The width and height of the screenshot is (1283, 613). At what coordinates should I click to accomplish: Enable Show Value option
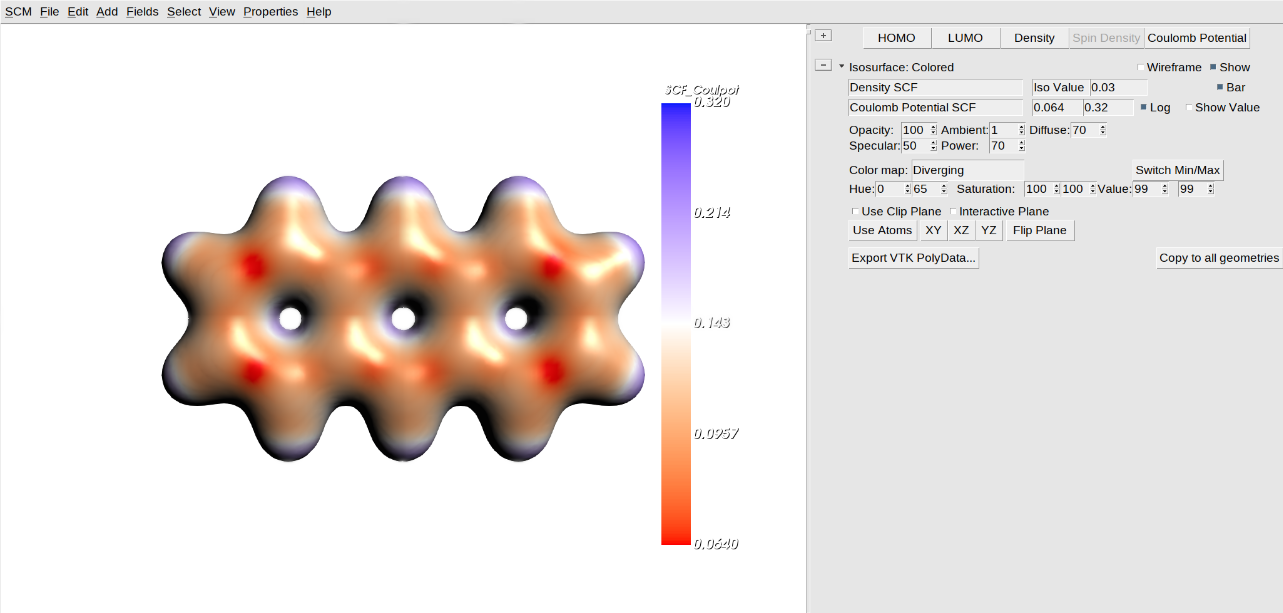pos(1192,107)
